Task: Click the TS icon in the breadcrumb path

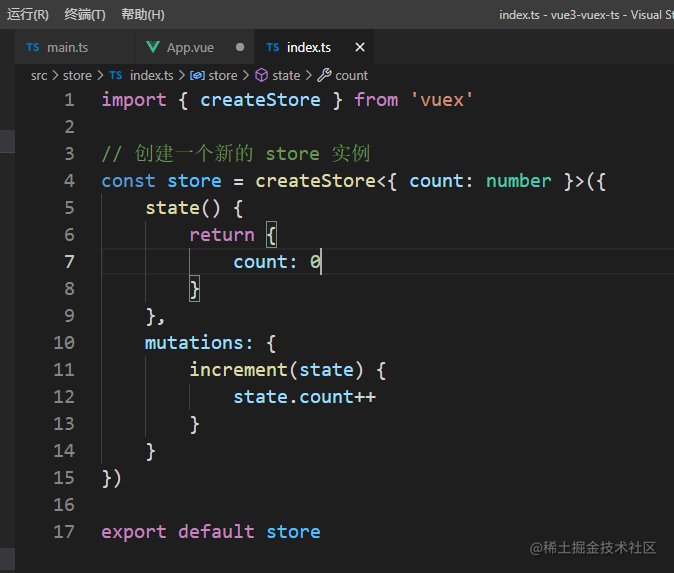Action: tap(116, 76)
